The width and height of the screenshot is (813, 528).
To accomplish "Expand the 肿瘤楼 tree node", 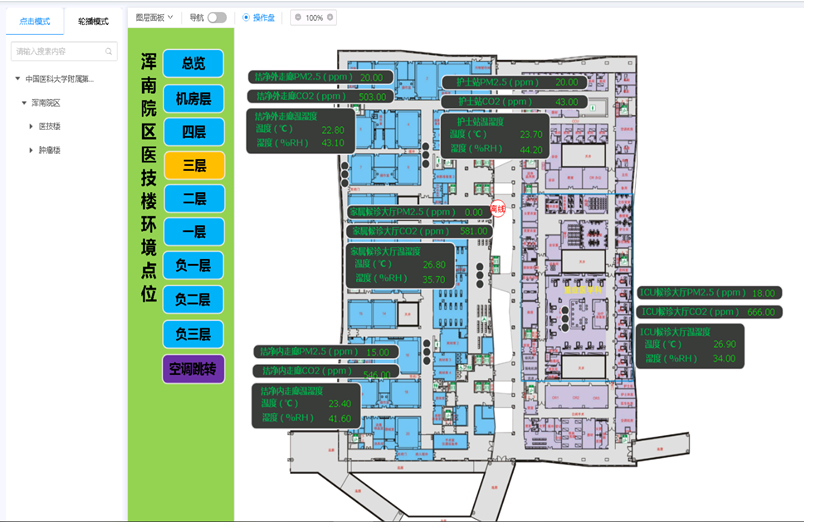I will pyautogui.click(x=32, y=151).
